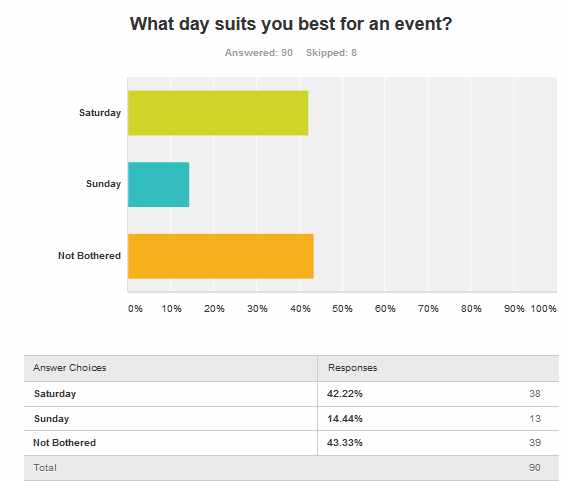Select the Saturday chart axis label

(x=100, y=113)
